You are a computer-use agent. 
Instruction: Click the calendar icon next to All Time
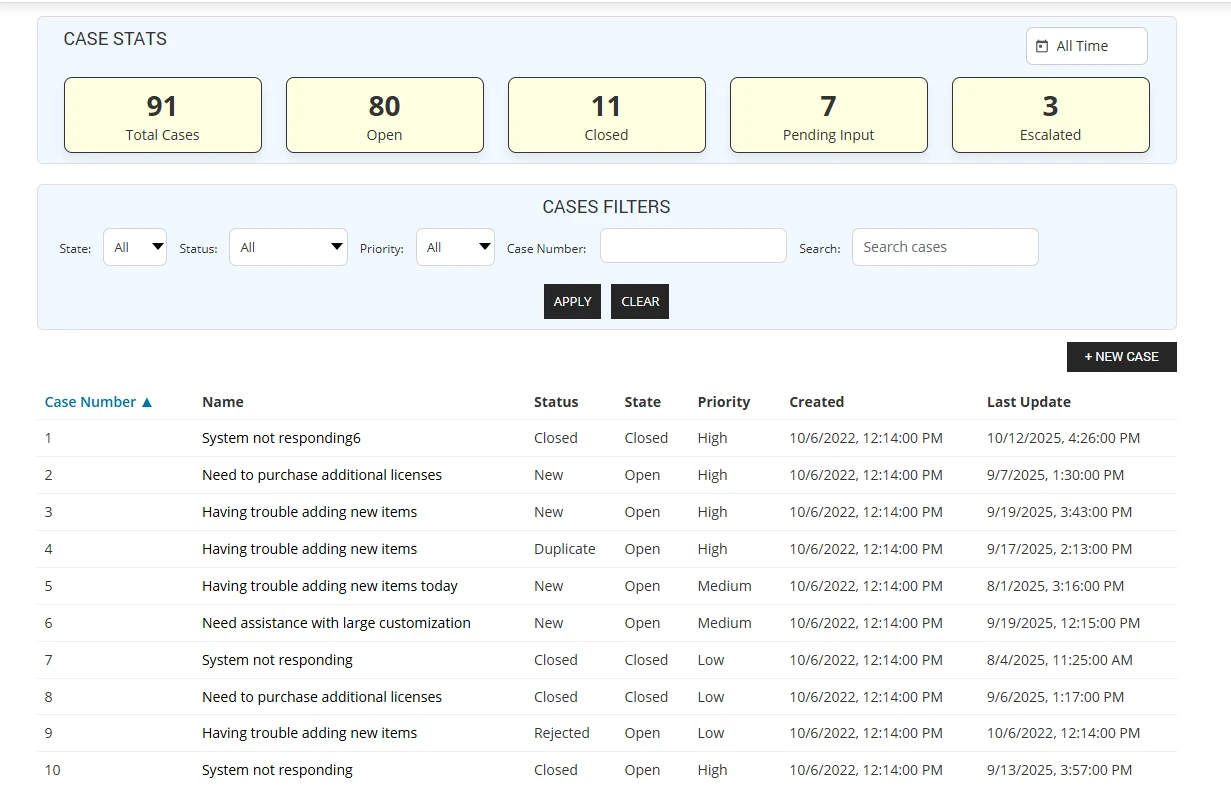1042,45
